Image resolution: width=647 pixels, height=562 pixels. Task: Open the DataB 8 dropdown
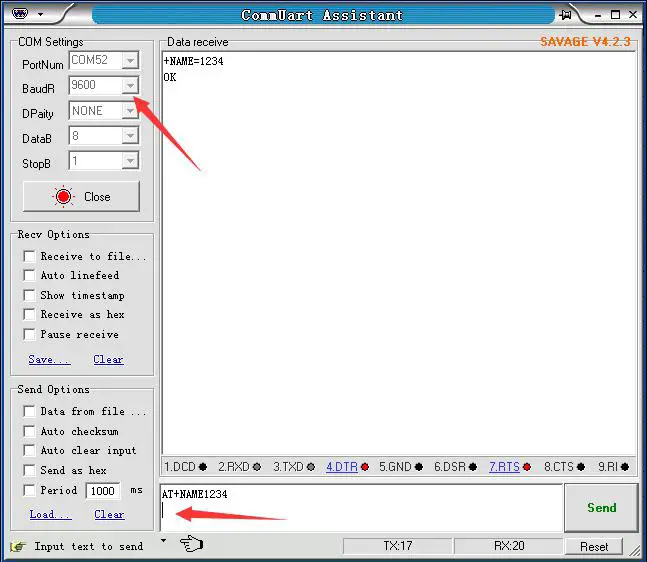click(130, 136)
